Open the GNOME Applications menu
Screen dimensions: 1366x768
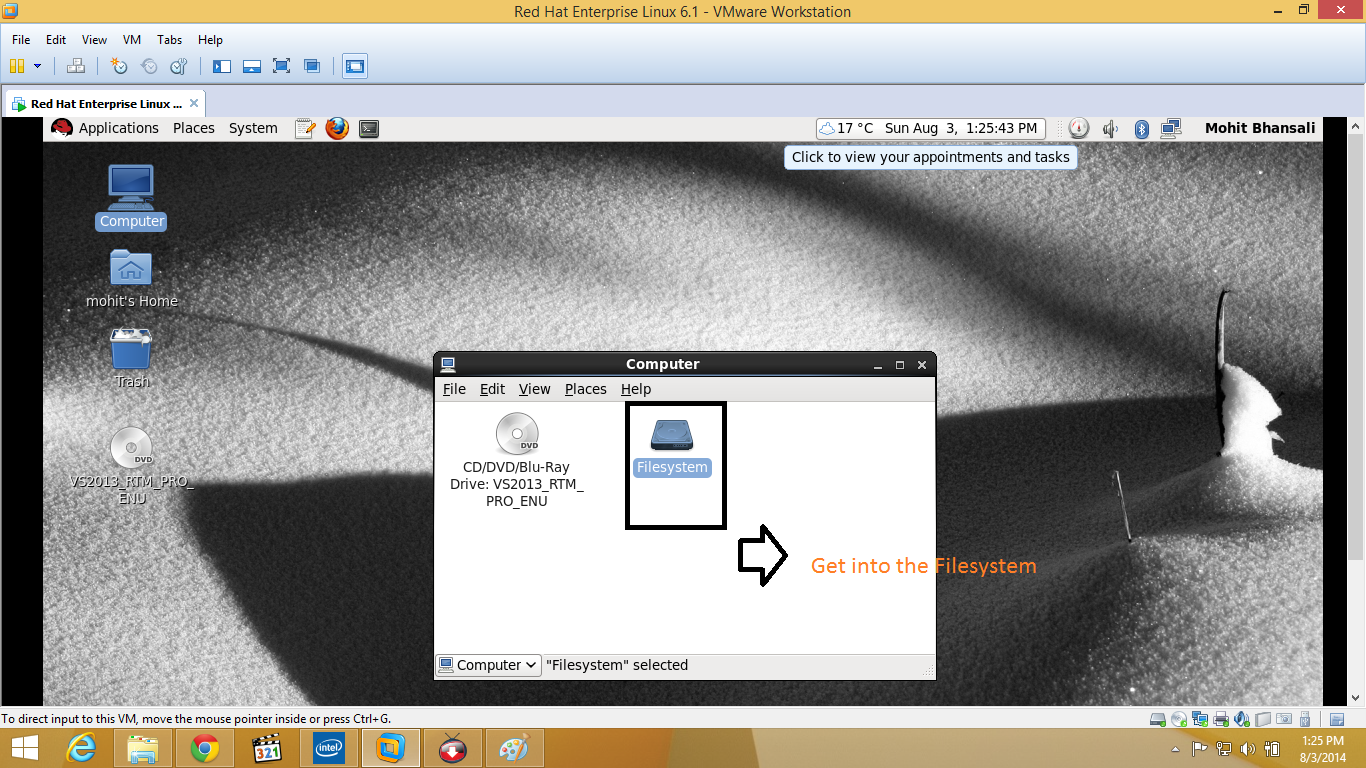(118, 128)
